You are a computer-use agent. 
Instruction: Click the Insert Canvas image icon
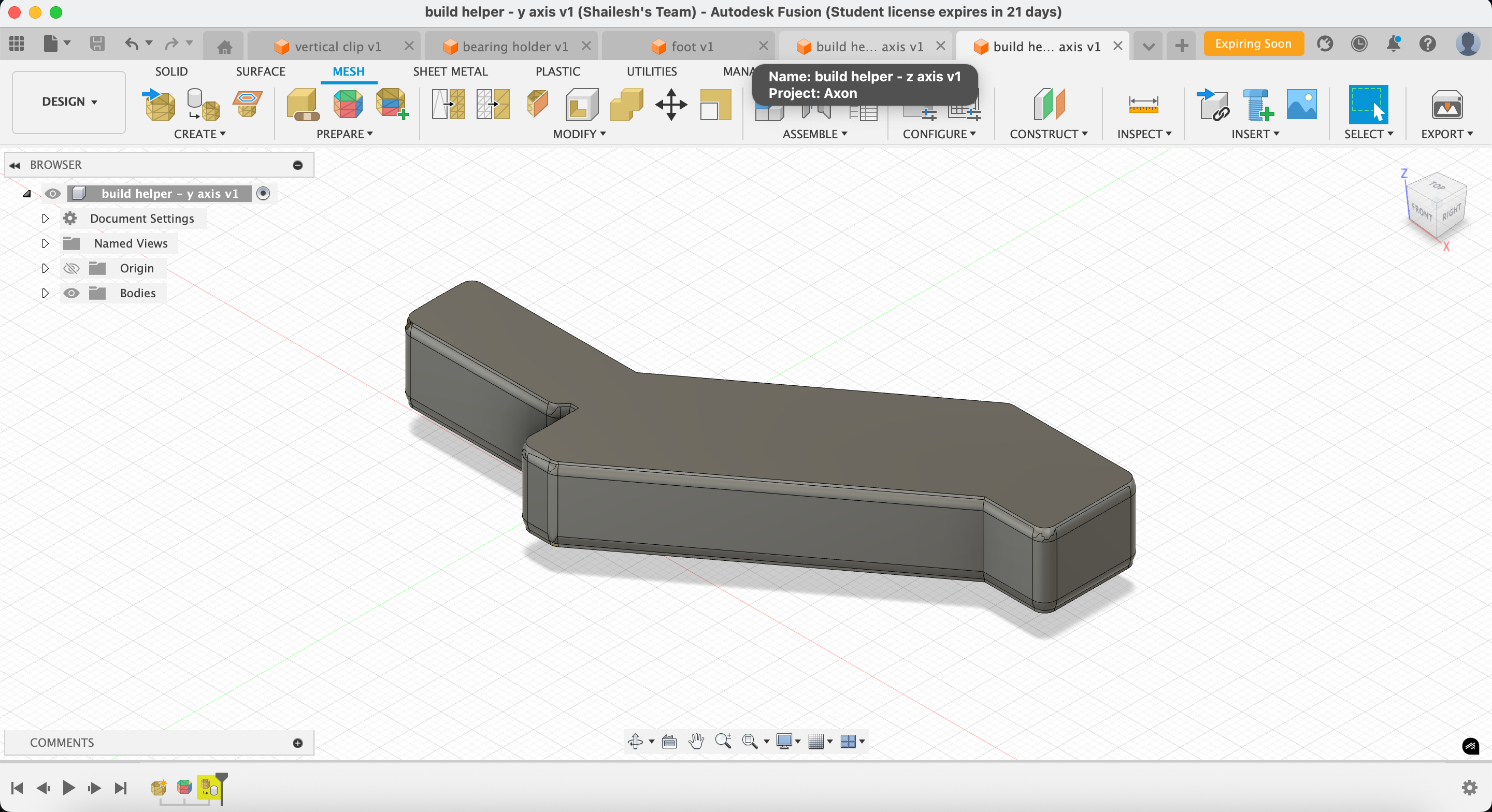point(1301,104)
